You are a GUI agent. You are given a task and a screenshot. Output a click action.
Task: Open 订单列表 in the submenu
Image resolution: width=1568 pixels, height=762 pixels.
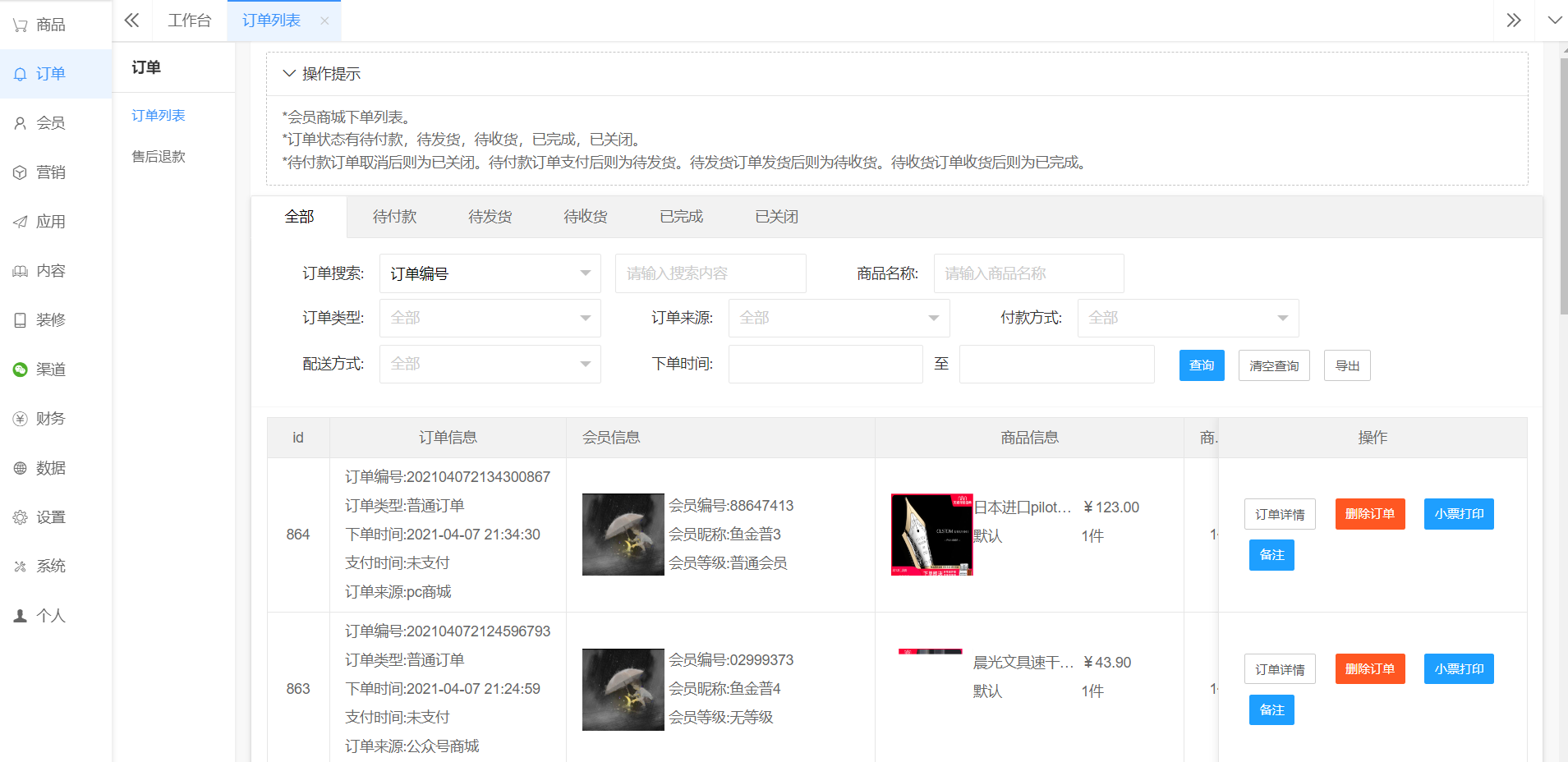point(159,116)
